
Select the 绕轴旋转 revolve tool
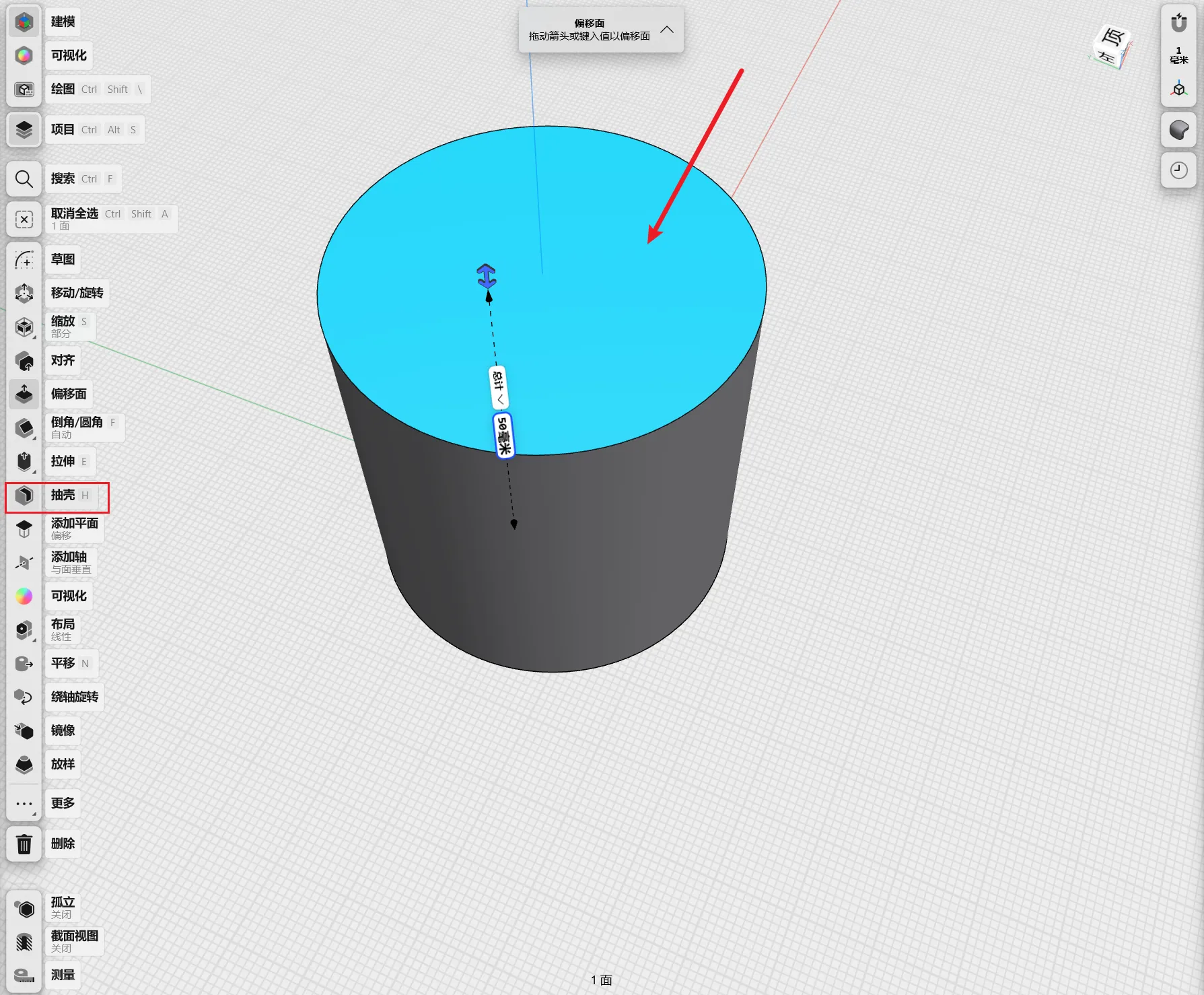(x=24, y=697)
